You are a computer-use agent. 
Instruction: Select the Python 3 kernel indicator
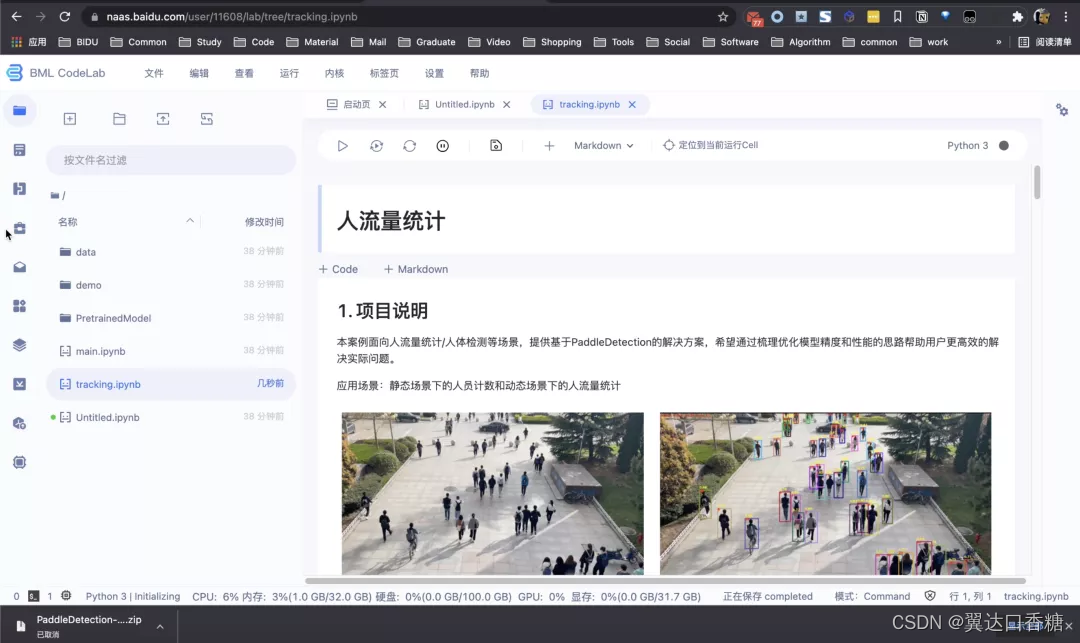coord(968,145)
